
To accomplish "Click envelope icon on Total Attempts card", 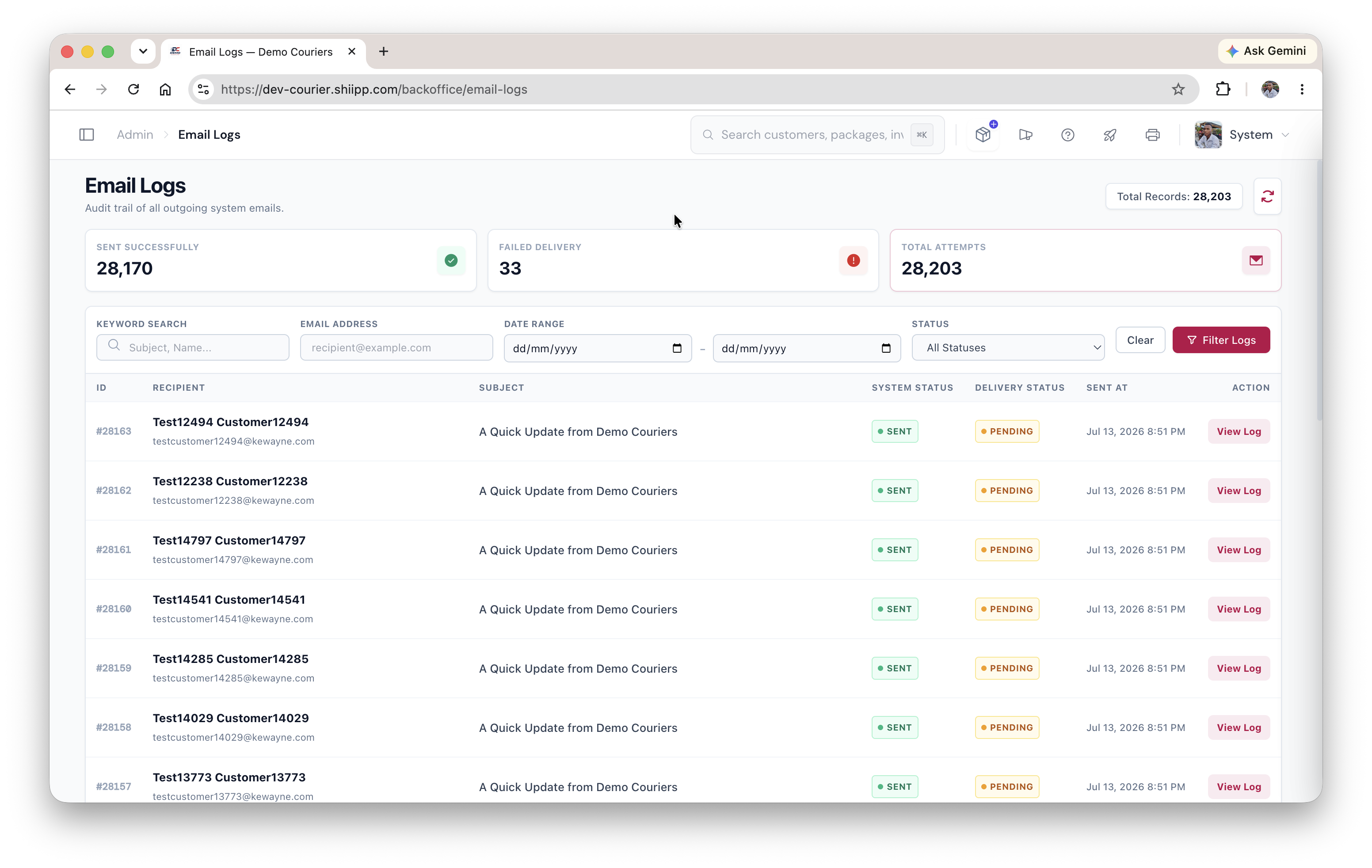I will tap(1256, 261).
